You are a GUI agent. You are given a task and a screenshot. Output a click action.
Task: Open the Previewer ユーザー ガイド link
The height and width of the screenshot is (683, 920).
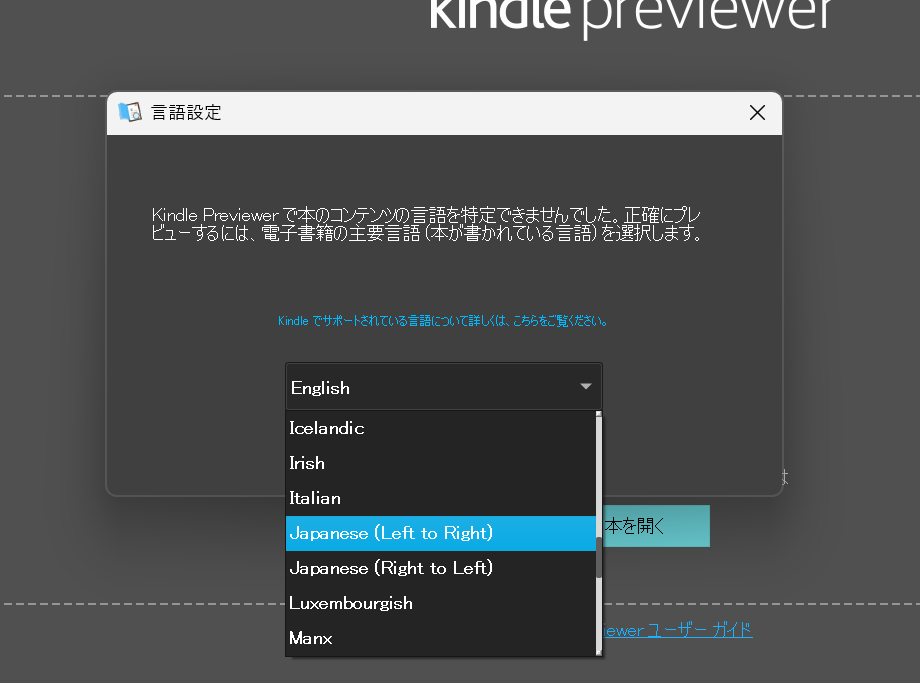click(677, 630)
